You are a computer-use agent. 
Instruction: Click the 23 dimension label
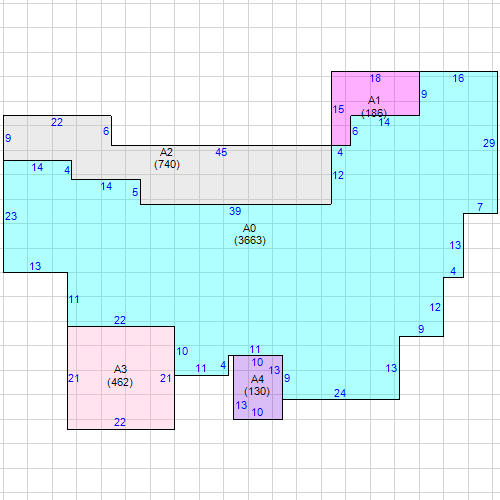tap(11, 216)
